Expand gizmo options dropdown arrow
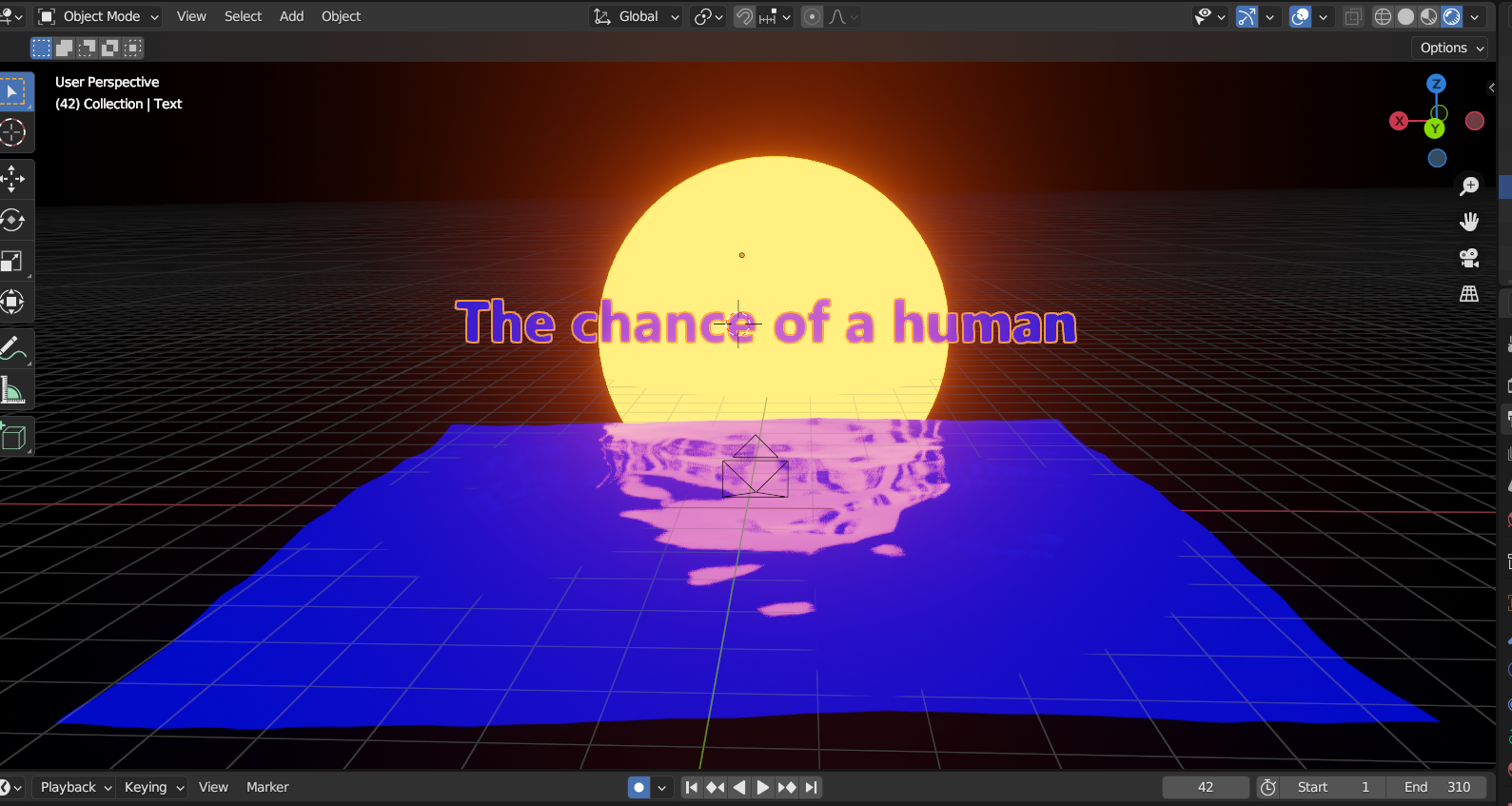This screenshot has width=1512, height=806. click(x=1269, y=16)
